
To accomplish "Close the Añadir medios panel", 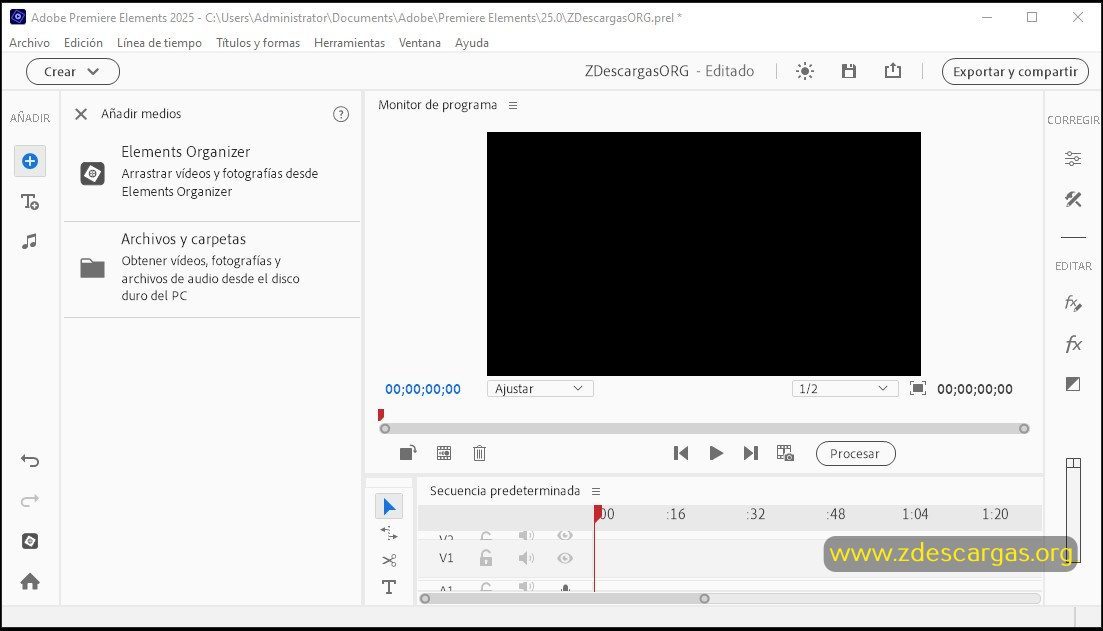I will (x=81, y=114).
